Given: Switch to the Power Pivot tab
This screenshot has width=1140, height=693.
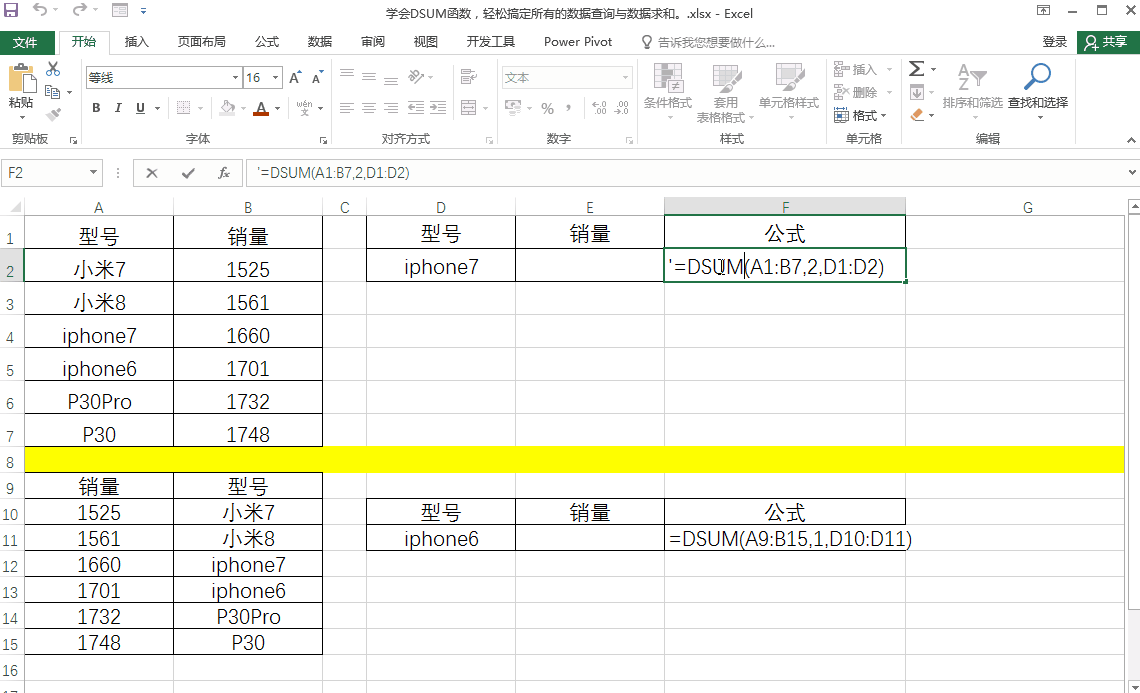Looking at the screenshot, I should coord(578,42).
